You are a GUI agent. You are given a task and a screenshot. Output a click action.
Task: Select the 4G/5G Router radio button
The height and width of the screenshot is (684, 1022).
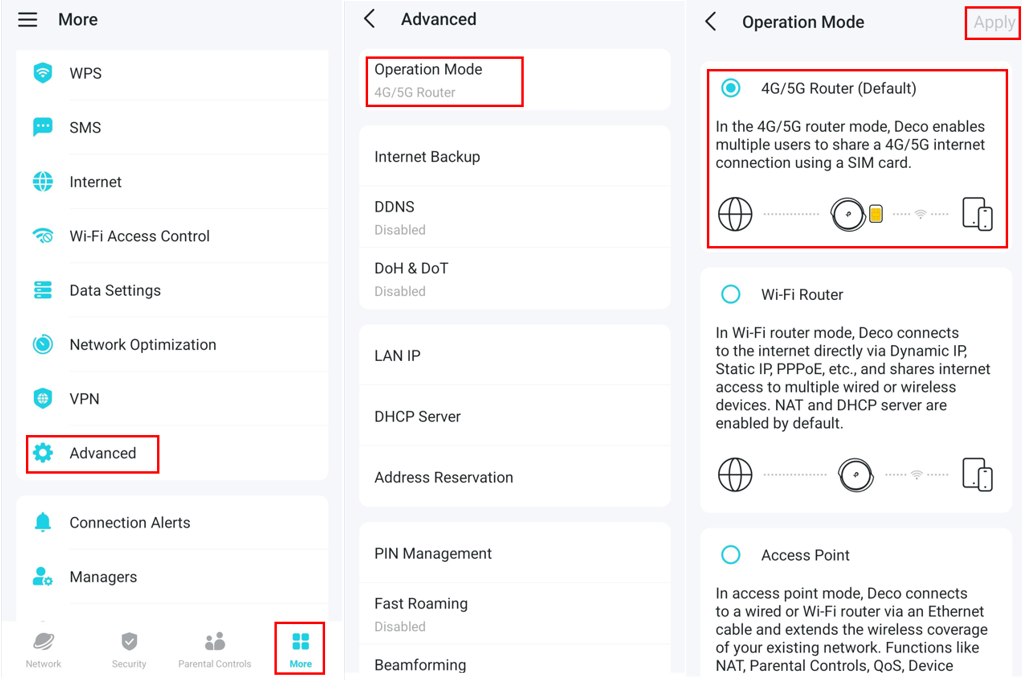731,88
